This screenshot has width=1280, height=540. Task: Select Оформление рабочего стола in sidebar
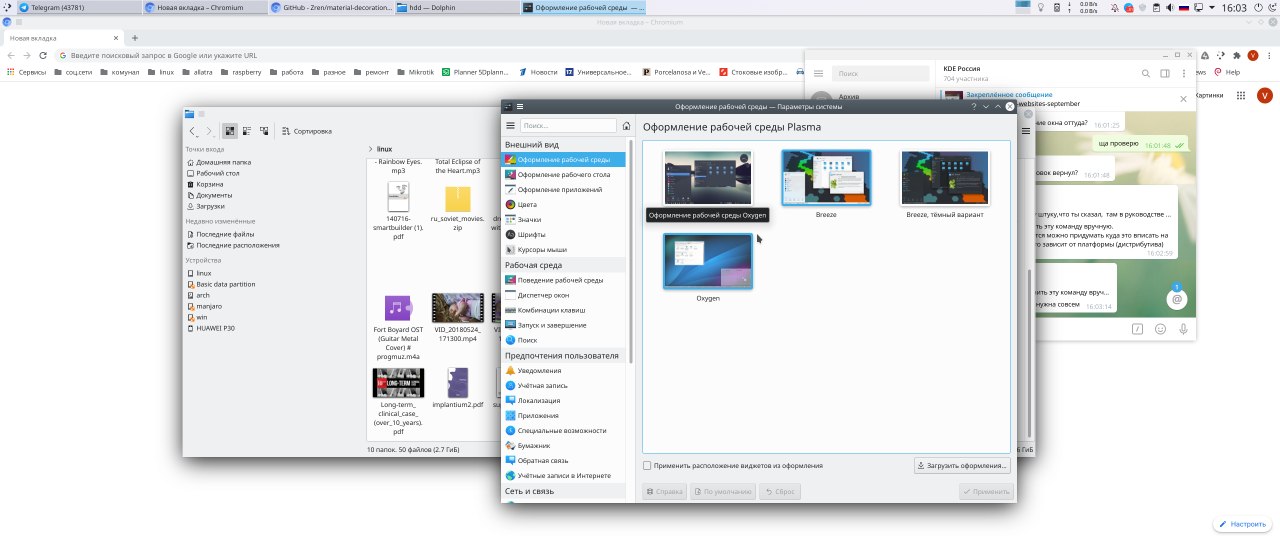565,174
